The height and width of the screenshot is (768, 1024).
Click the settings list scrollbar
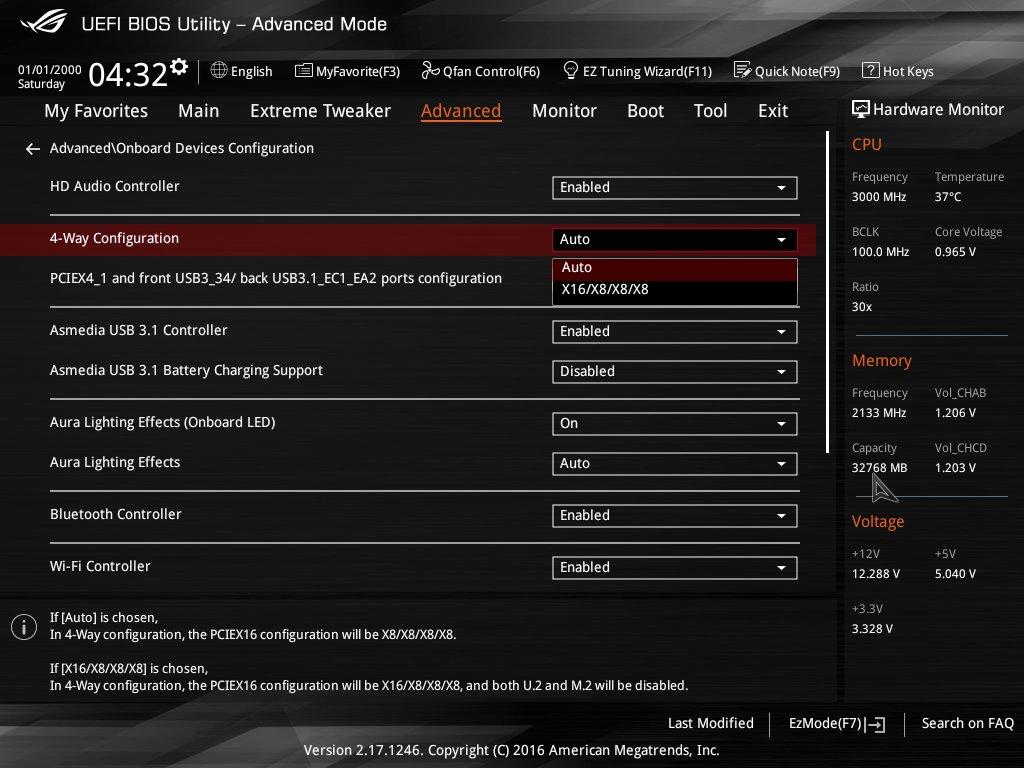(x=827, y=292)
